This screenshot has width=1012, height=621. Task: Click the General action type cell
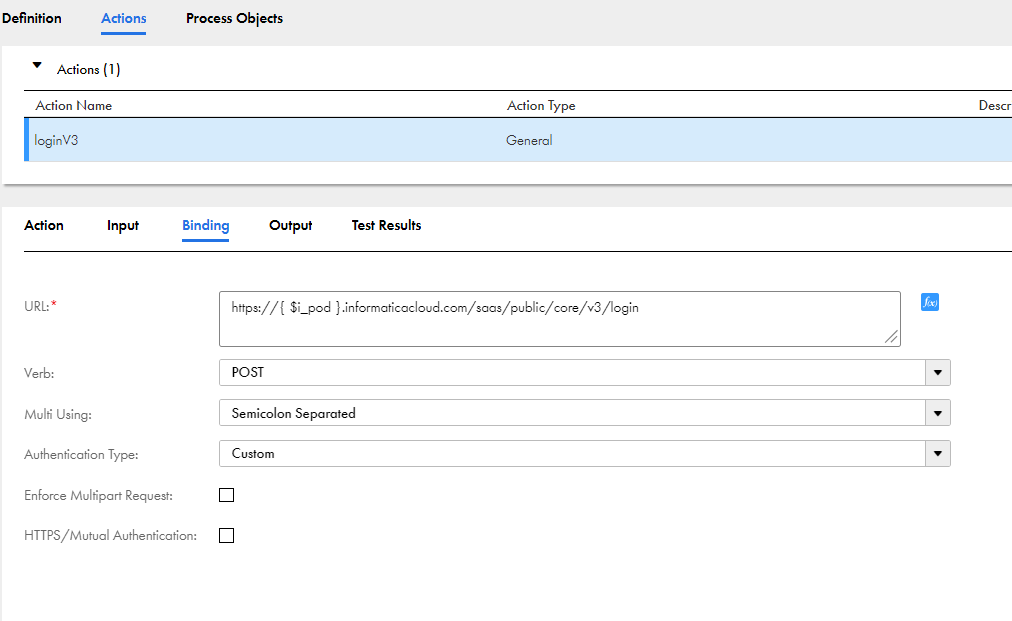click(529, 140)
